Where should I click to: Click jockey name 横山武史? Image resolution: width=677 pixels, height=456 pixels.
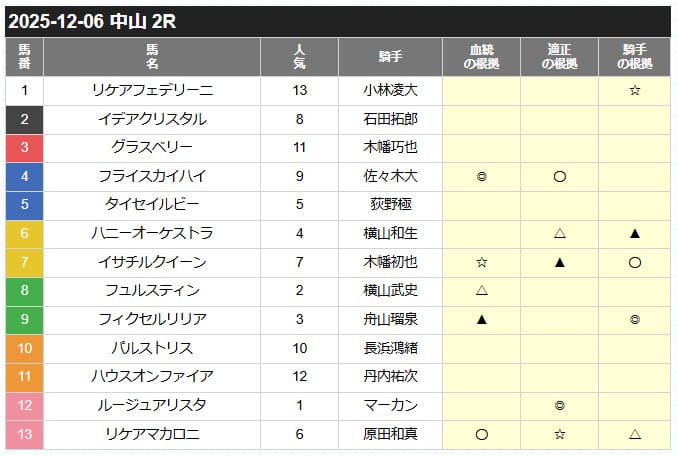click(x=390, y=292)
